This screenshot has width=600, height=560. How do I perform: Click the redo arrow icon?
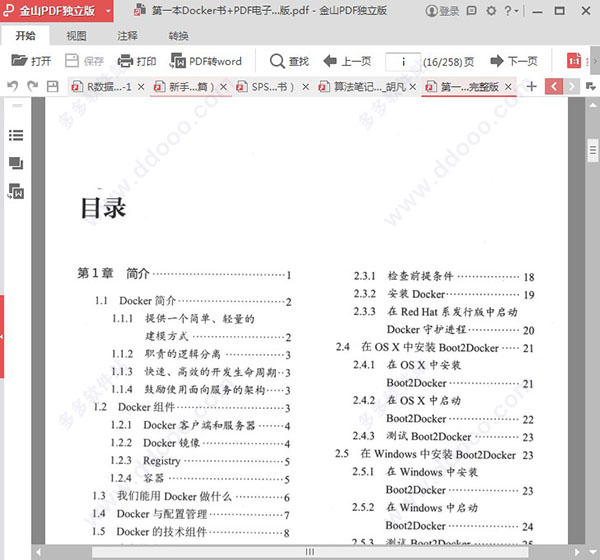[33, 87]
